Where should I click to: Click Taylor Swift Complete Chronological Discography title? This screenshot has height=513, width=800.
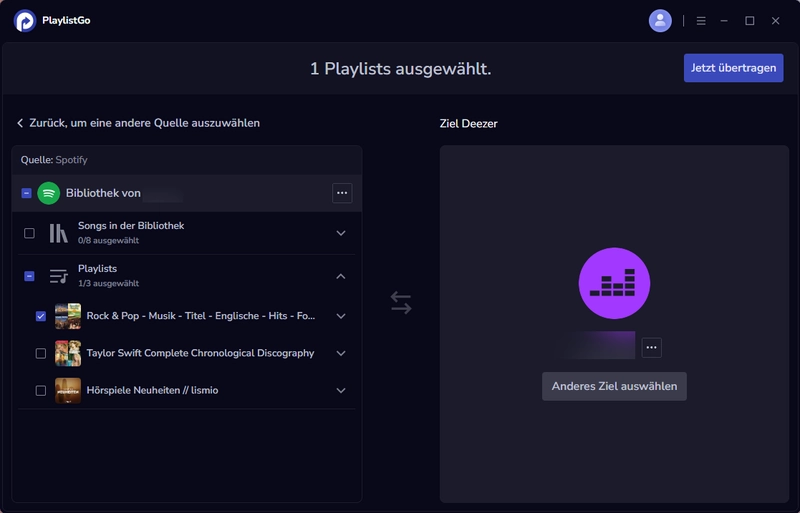pos(201,353)
